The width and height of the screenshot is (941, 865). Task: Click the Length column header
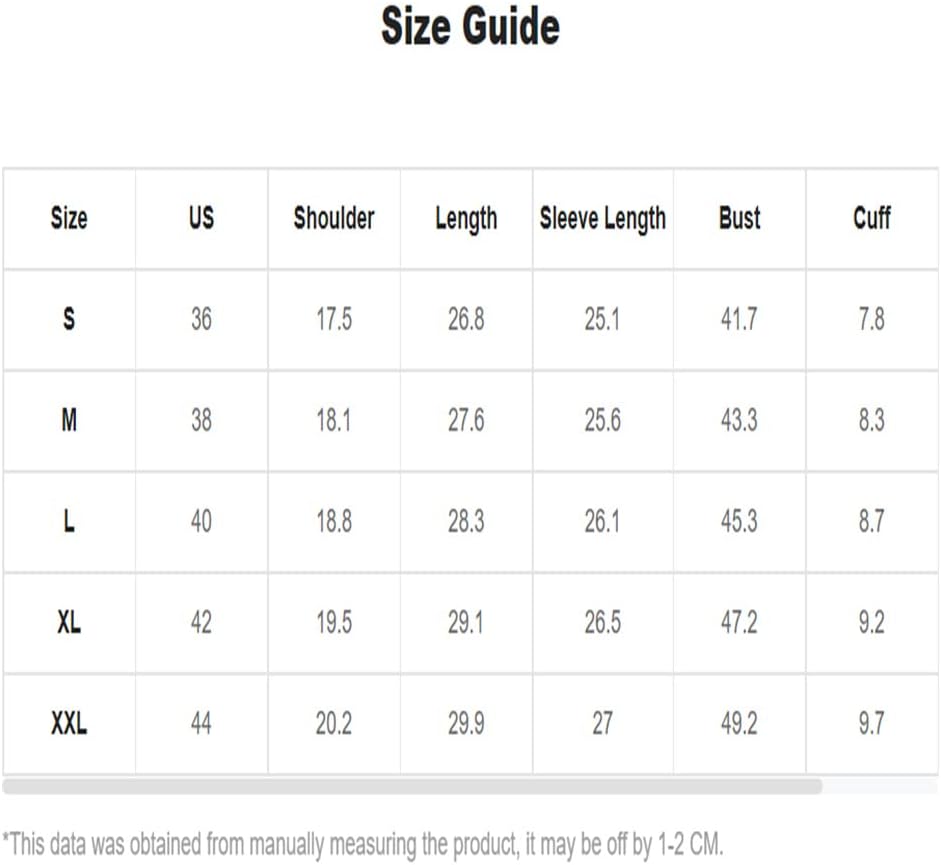[x=466, y=218]
